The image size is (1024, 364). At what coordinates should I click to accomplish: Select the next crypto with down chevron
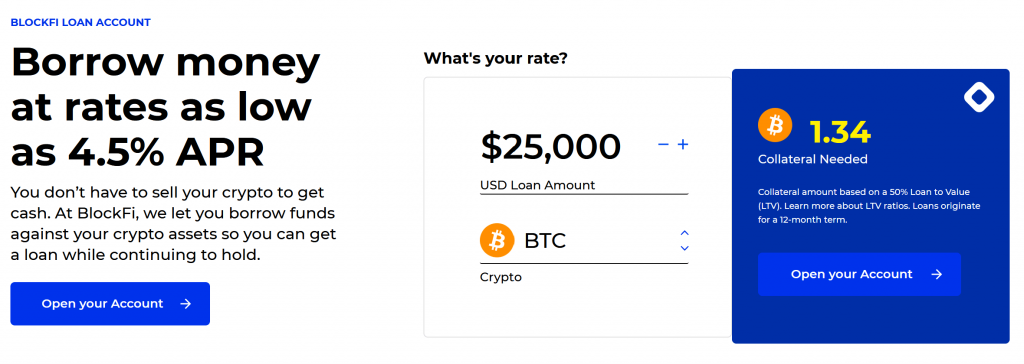click(x=684, y=248)
